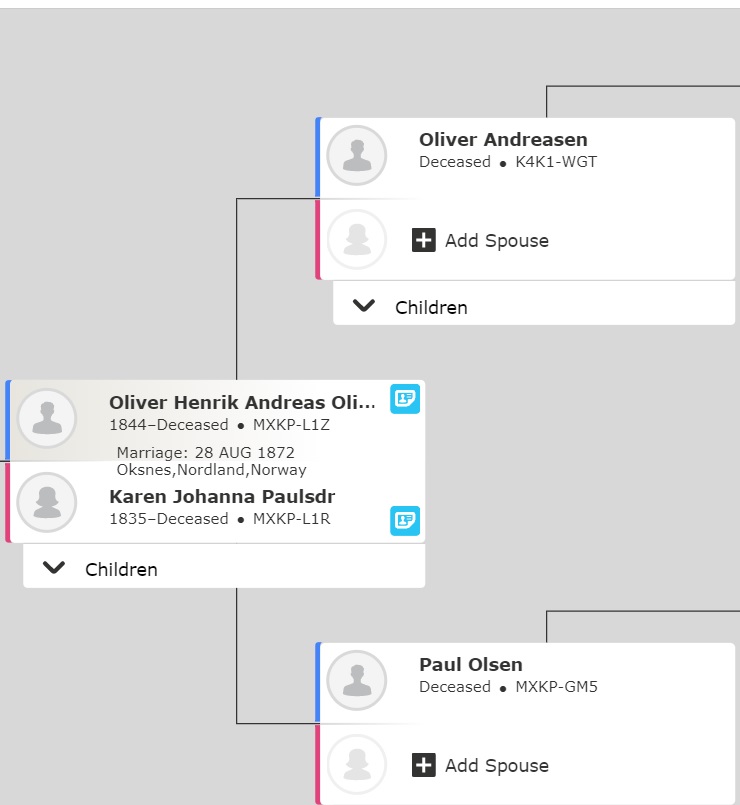
Task: Click Karen Johanna Paulsdr female avatar
Action: (47, 502)
